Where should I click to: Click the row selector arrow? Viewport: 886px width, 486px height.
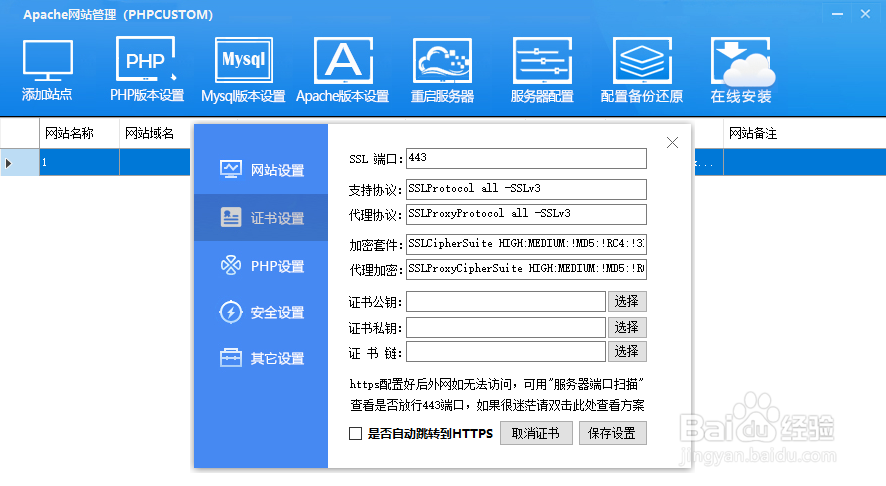tap(9, 163)
